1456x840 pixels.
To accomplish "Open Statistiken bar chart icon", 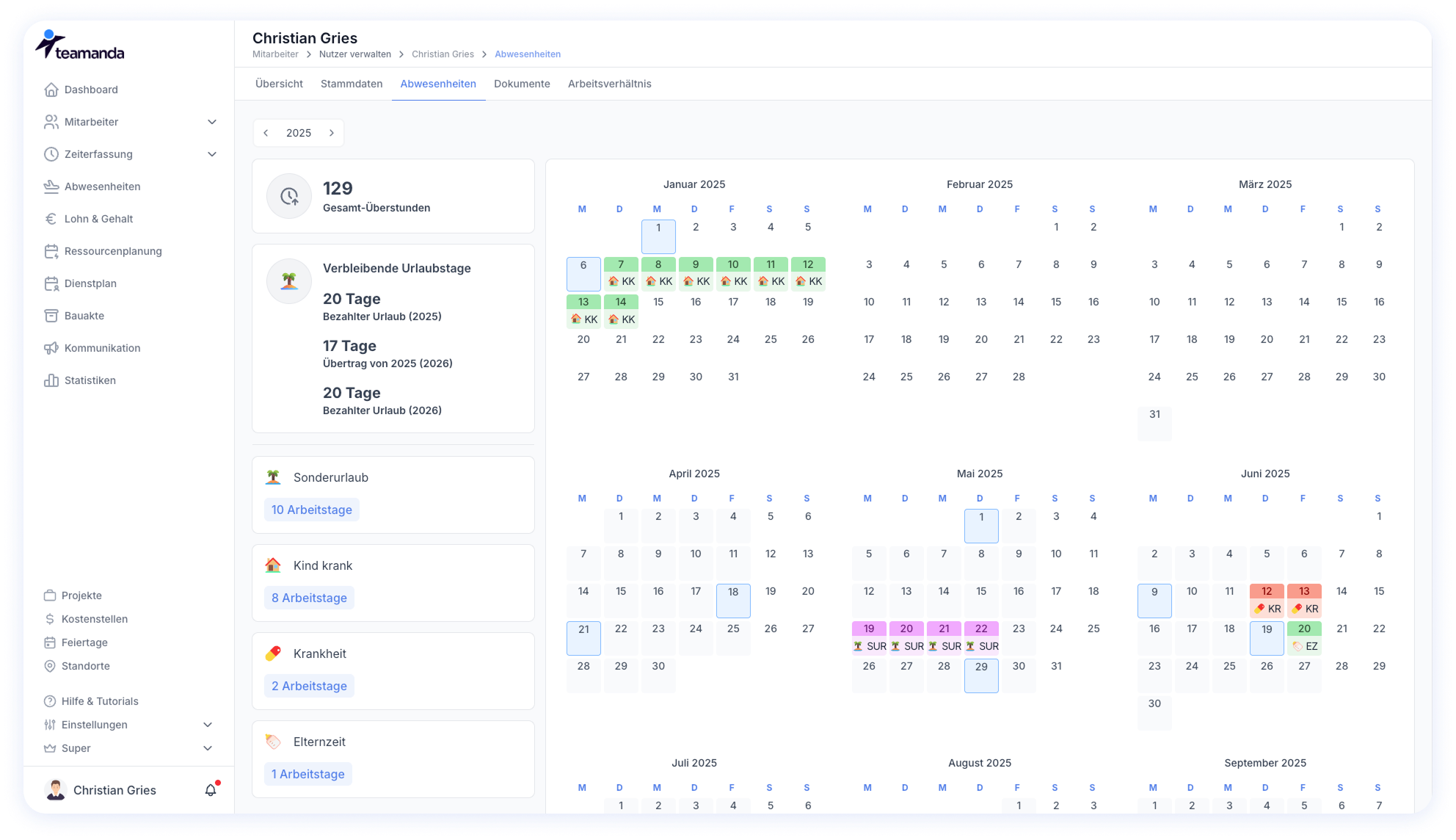I will click(x=51, y=380).
